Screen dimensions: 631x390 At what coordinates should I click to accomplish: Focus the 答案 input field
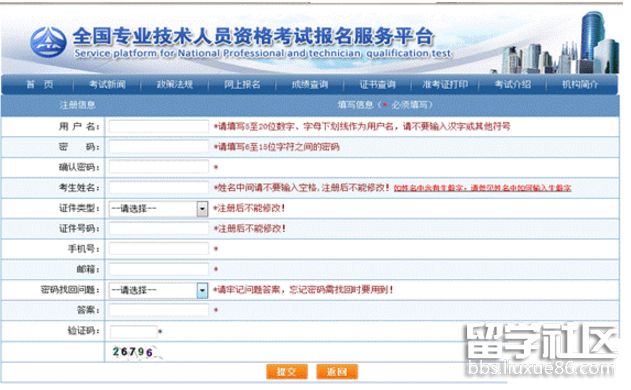click(x=159, y=310)
